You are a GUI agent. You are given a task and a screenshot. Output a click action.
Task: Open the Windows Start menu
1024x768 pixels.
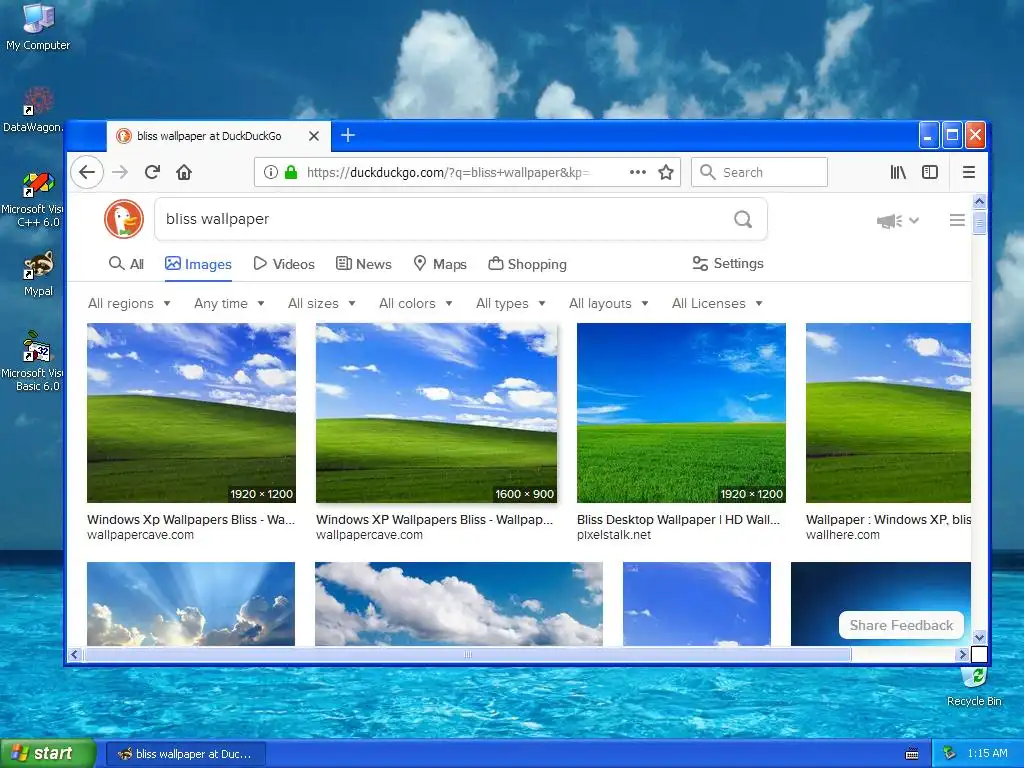[x=48, y=754]
